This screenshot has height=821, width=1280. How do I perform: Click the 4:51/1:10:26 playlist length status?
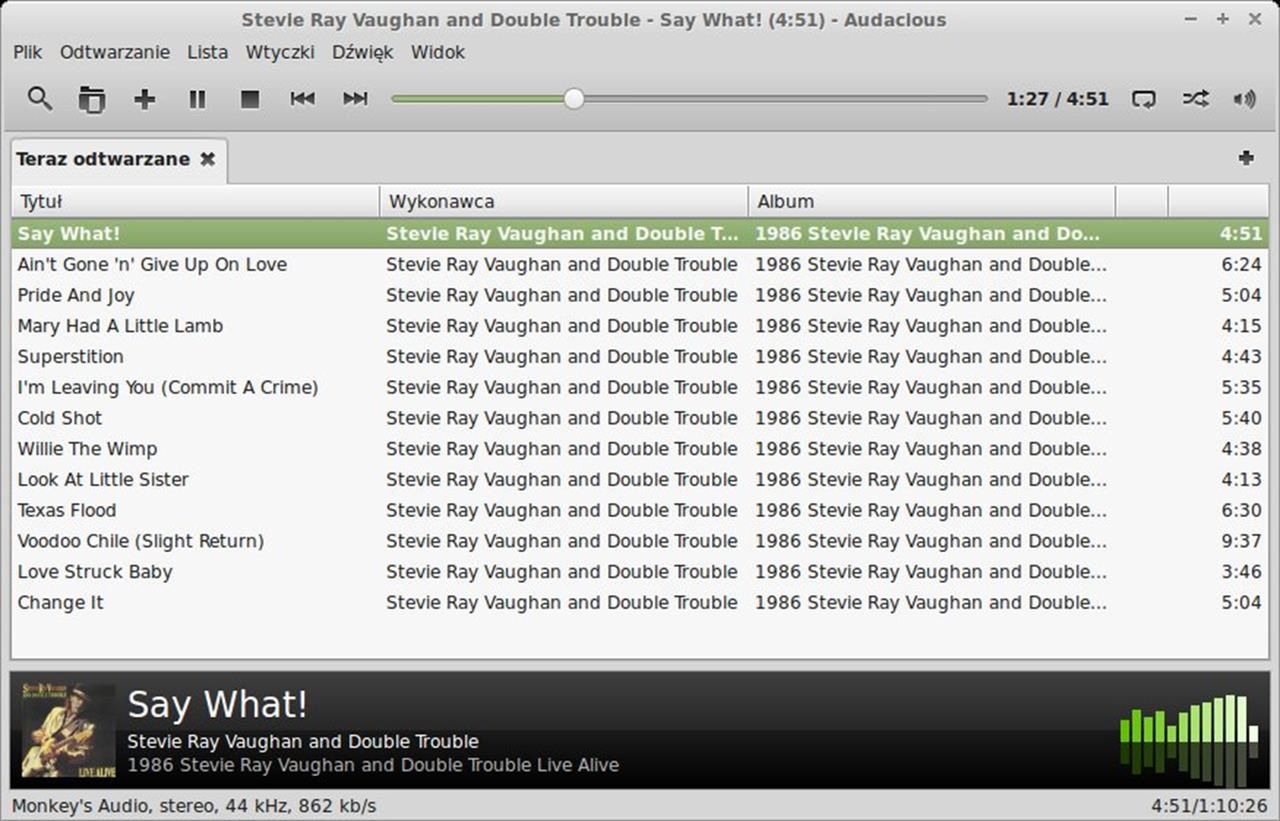1209,806
